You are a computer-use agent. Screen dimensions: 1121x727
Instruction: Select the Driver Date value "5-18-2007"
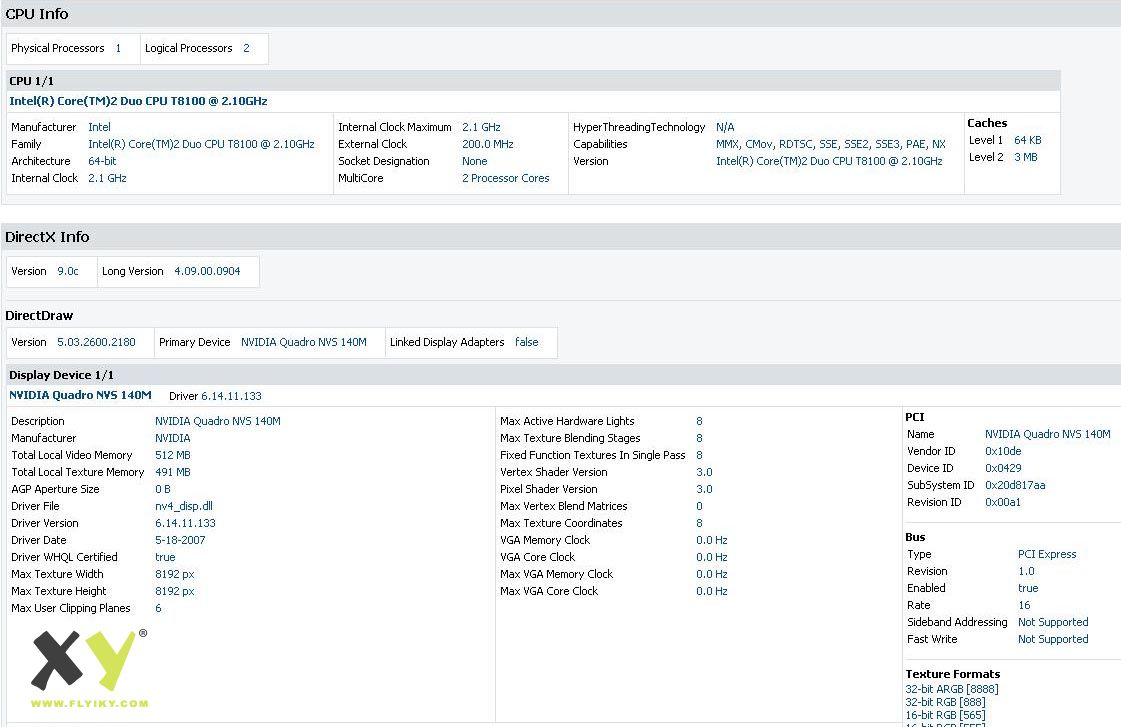pyautogui.click(x=180, y=540)
